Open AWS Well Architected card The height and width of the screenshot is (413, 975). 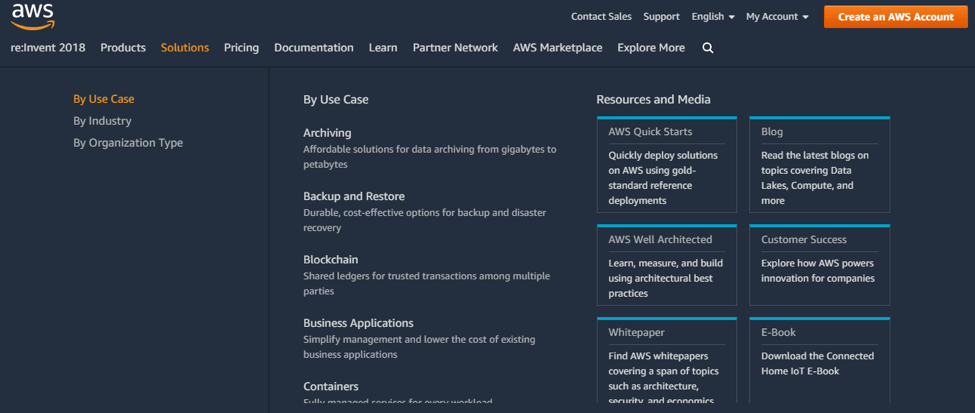click(x=667, y=265)
